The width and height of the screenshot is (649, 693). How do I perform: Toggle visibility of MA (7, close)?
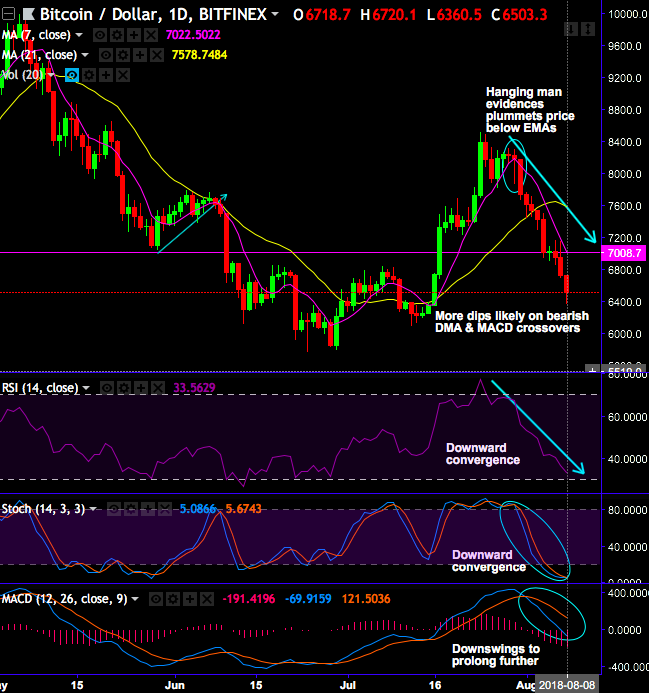click(x=100, y=35)
